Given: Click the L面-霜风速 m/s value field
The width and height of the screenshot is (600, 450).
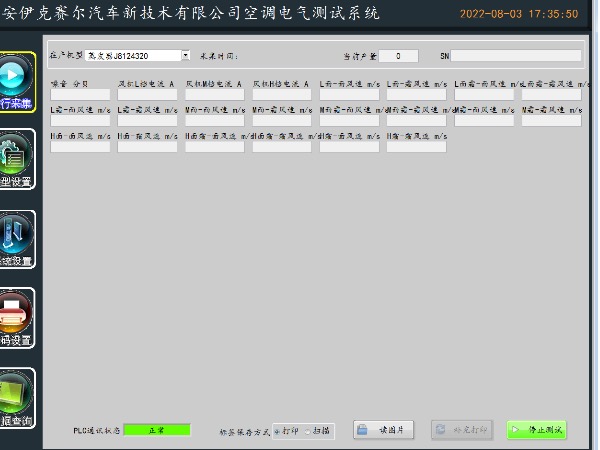Looking at the screenshot, I should tap(416, 95).
